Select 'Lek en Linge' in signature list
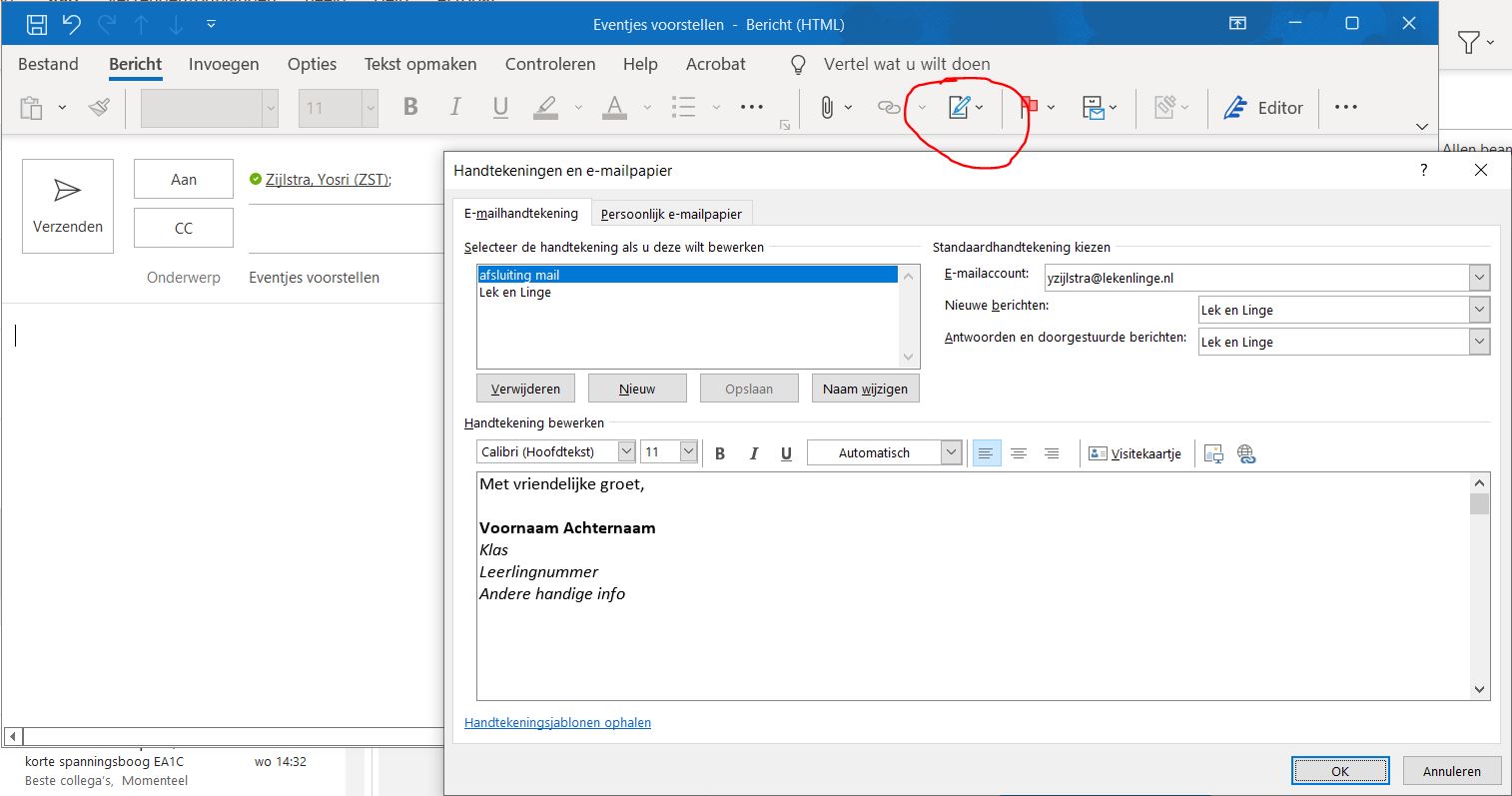 point(515,293)
